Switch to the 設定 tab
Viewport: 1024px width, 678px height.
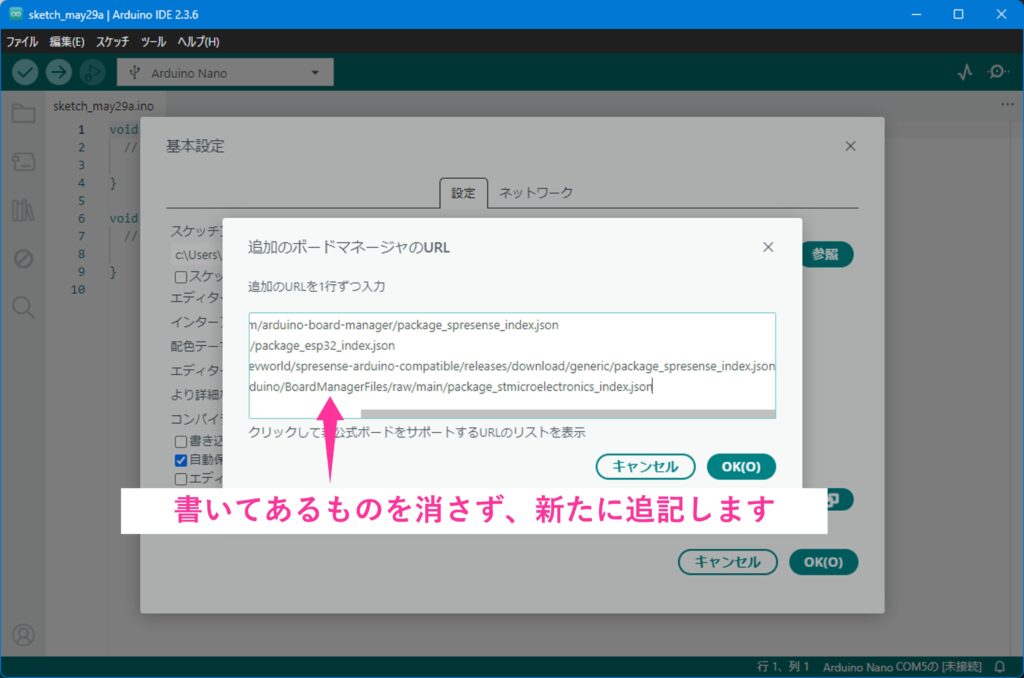463,193
